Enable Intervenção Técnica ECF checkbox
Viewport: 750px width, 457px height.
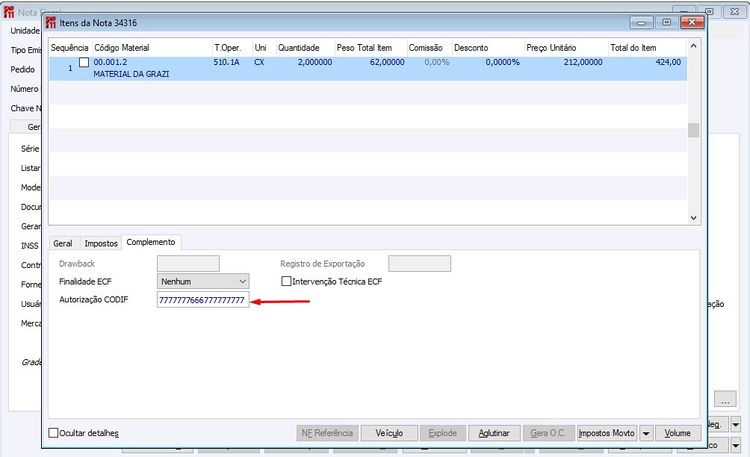coord(286,281)
